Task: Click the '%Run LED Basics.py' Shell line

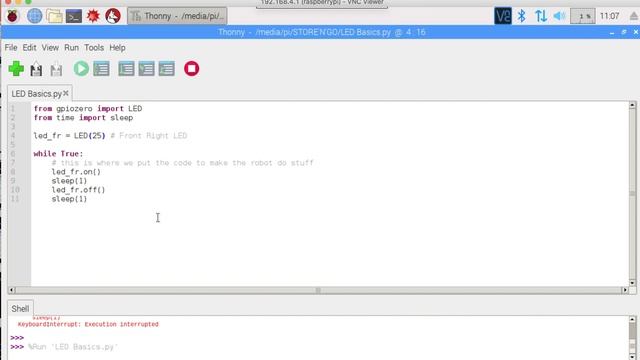Action: coord(73,347)
